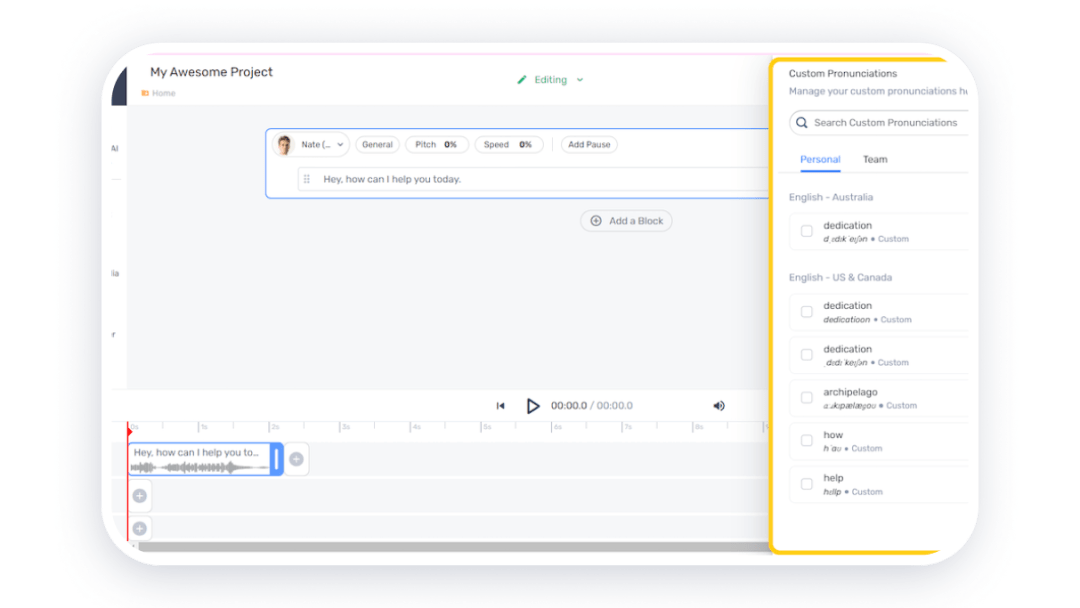Select the archipelago custom pronunciation checkbox
Screen dimensions: 1080x608
coord(806,397)
